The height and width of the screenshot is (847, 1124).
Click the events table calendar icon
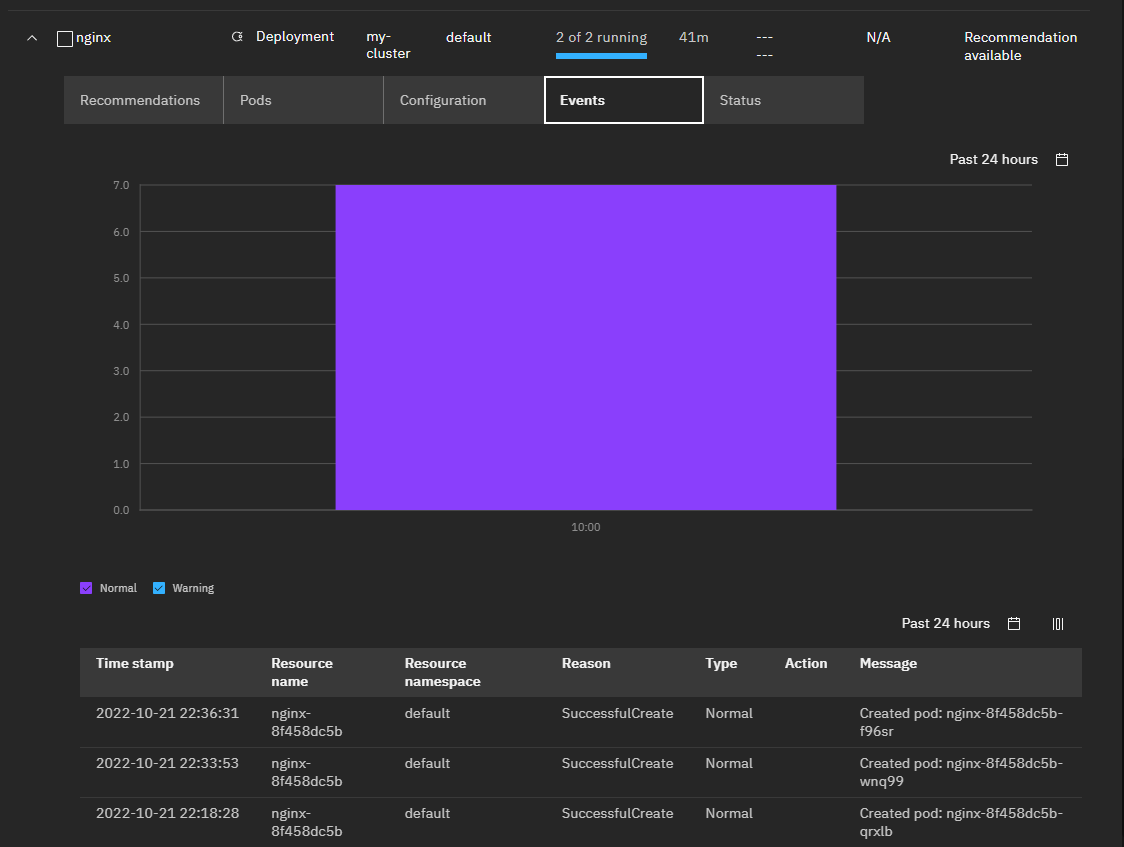1014,624
